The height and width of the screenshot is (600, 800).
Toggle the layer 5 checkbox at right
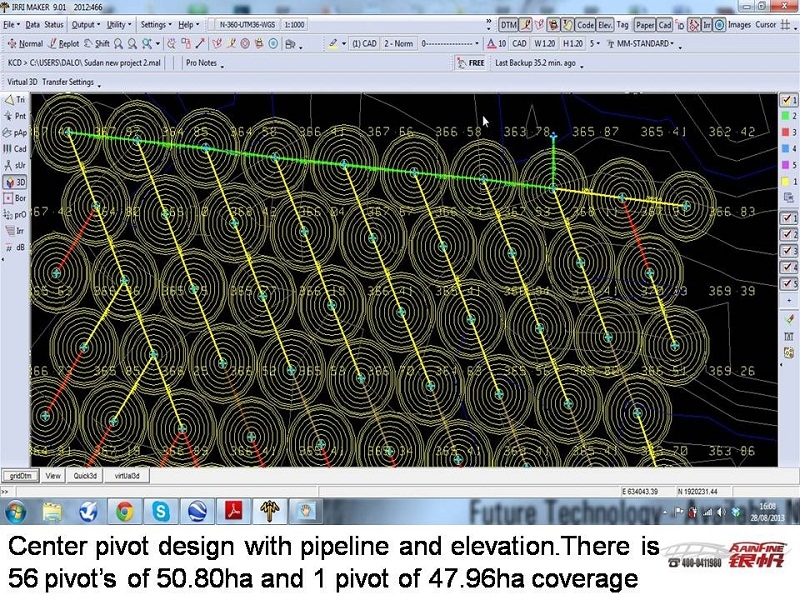click(788, 284)
